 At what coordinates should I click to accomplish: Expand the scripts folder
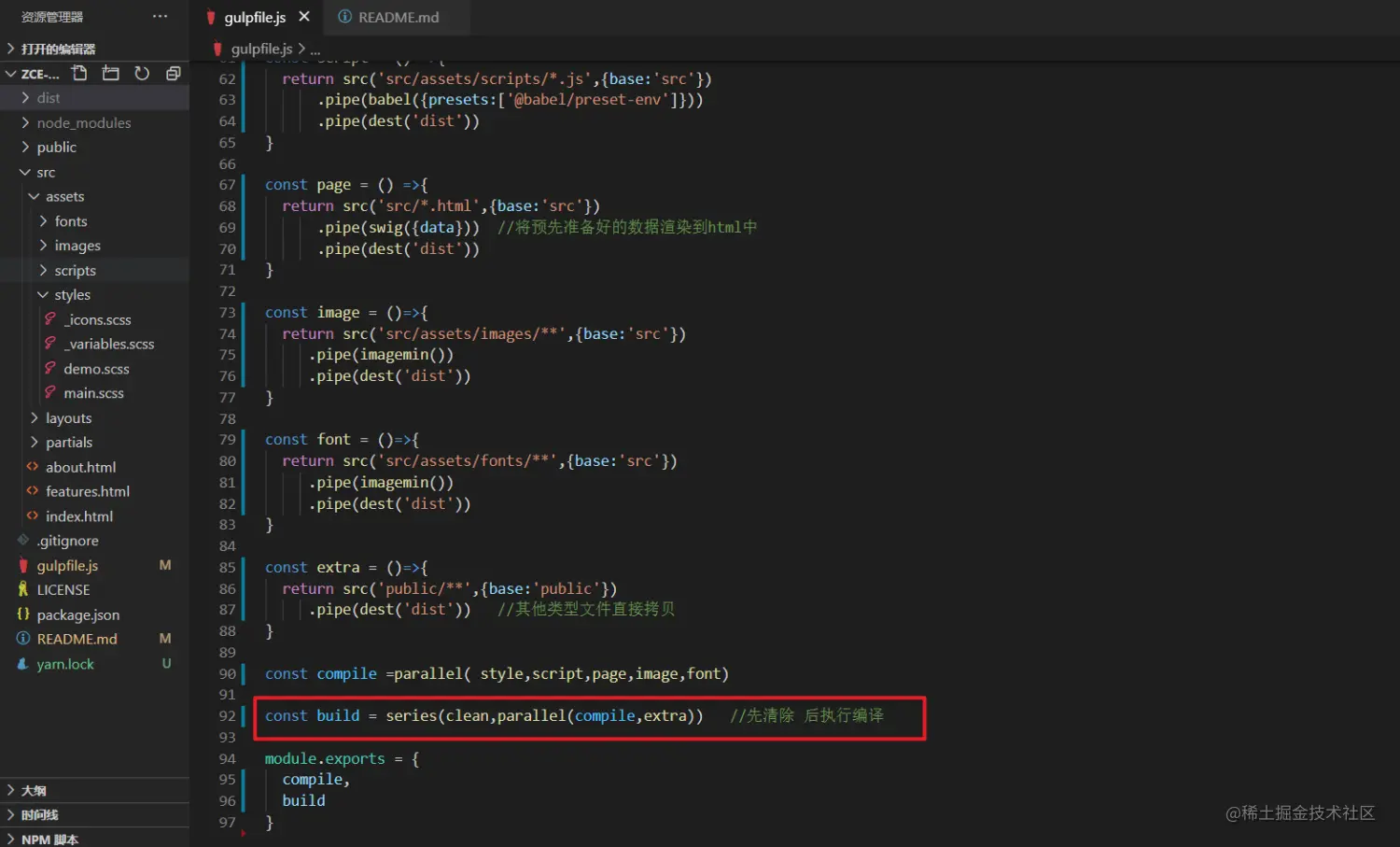(x=94, y=270)
